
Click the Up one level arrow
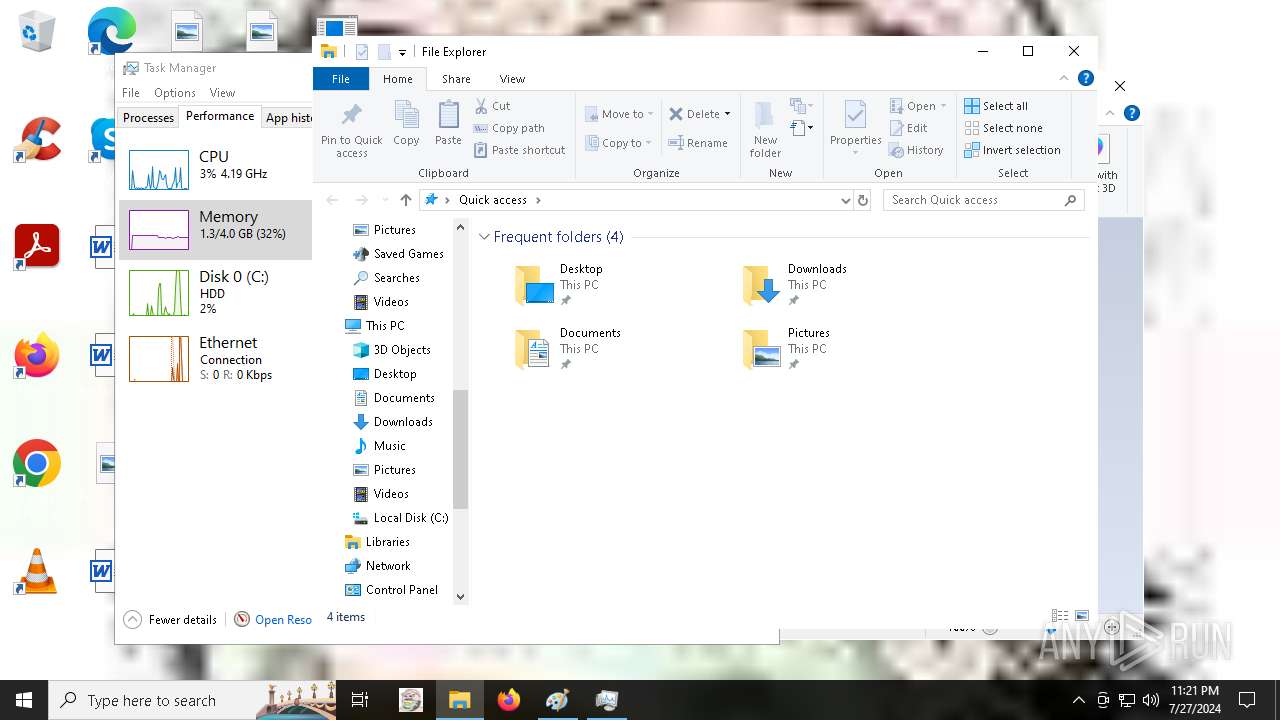[x=405, y=200]
